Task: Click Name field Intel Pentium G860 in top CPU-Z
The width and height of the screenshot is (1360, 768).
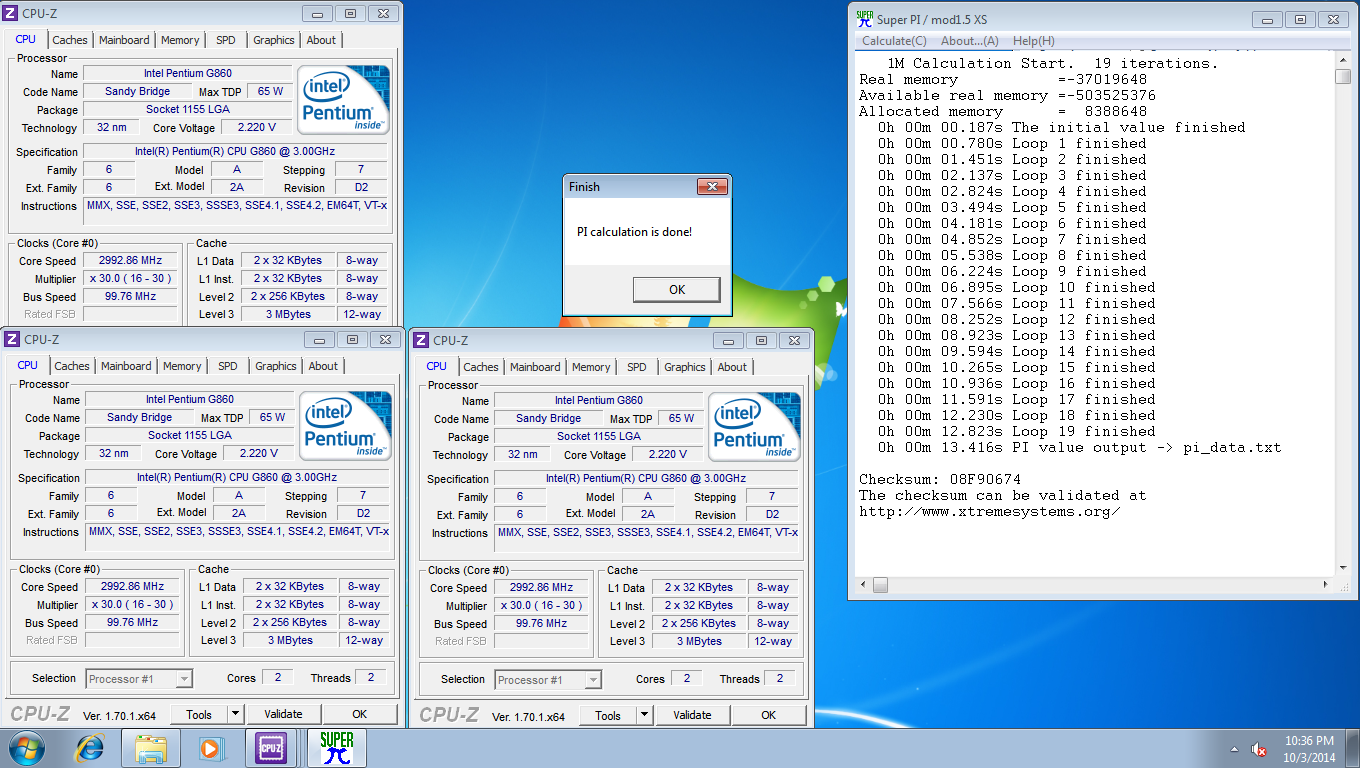Action: click(188, 74)
